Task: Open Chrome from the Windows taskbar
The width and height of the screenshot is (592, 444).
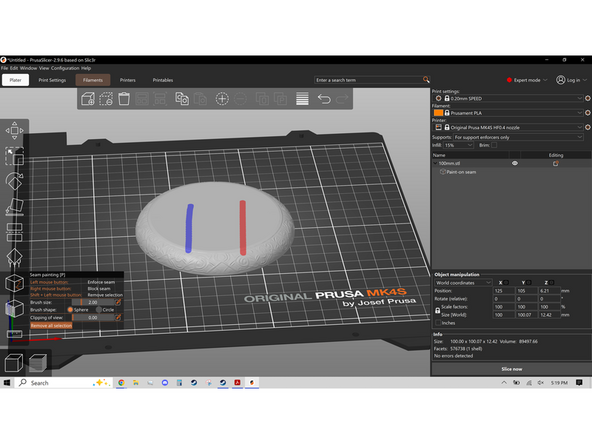Action: pos(121,382)
